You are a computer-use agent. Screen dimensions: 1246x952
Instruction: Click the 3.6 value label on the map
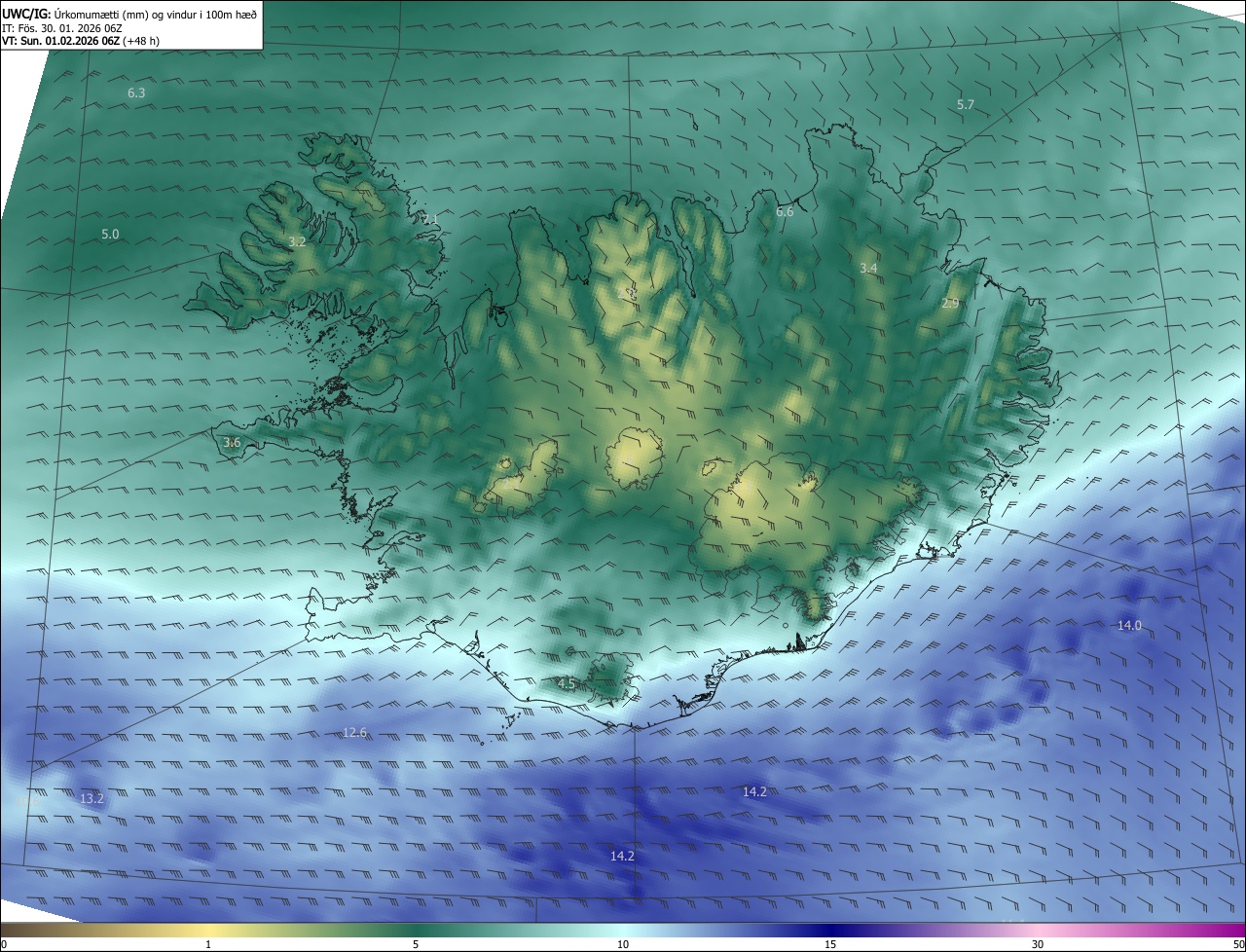(232, 443)
